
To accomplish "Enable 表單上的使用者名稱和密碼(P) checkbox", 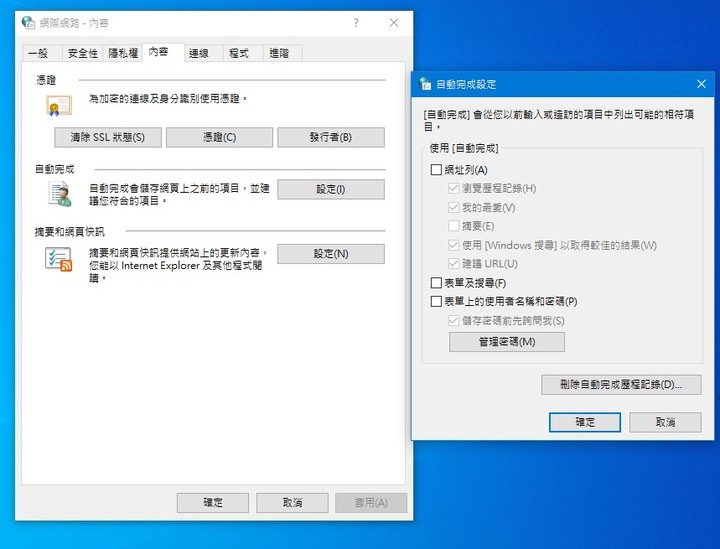I will [436, 302].
